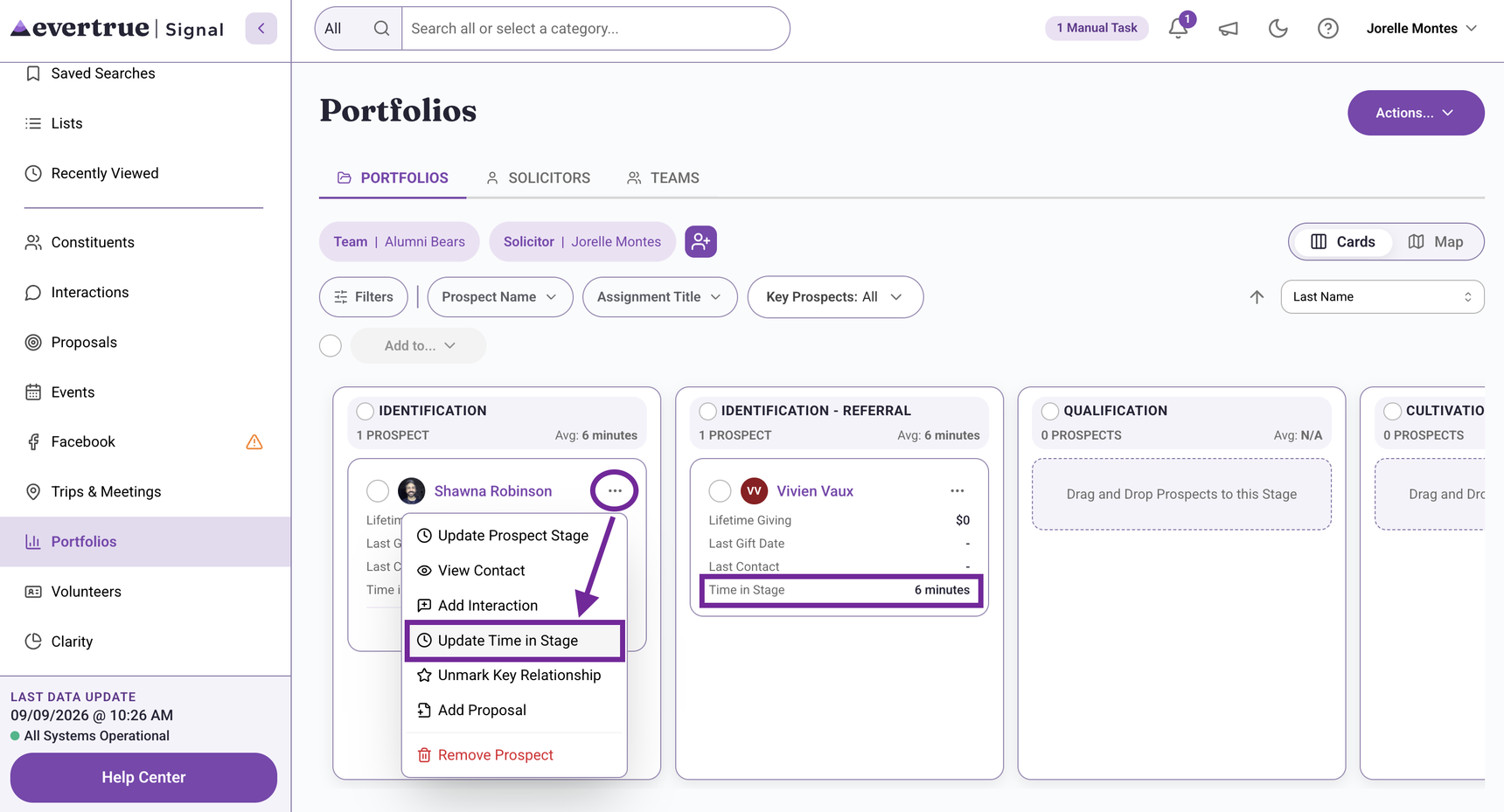Open Vivien Vaux card options menu
Screen dimensions: 1504x812
[x=957, y=490]
